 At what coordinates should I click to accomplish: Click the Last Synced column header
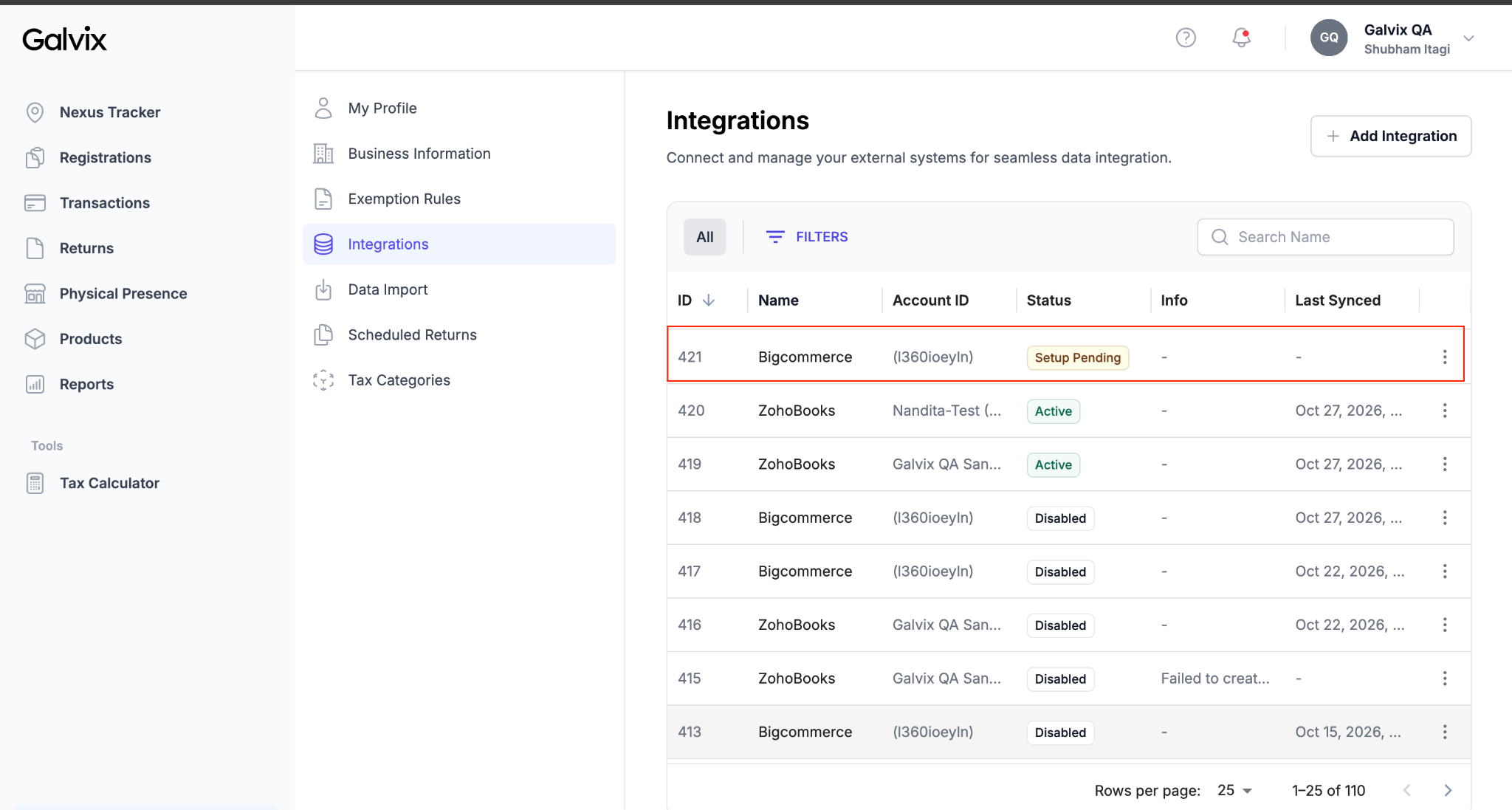point(1338,301)
